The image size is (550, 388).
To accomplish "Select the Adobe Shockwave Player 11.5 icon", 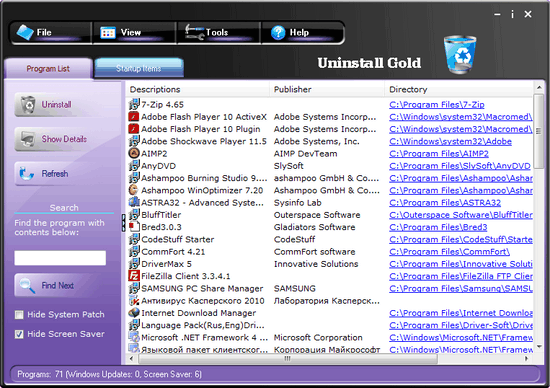I will click(134, 141).
